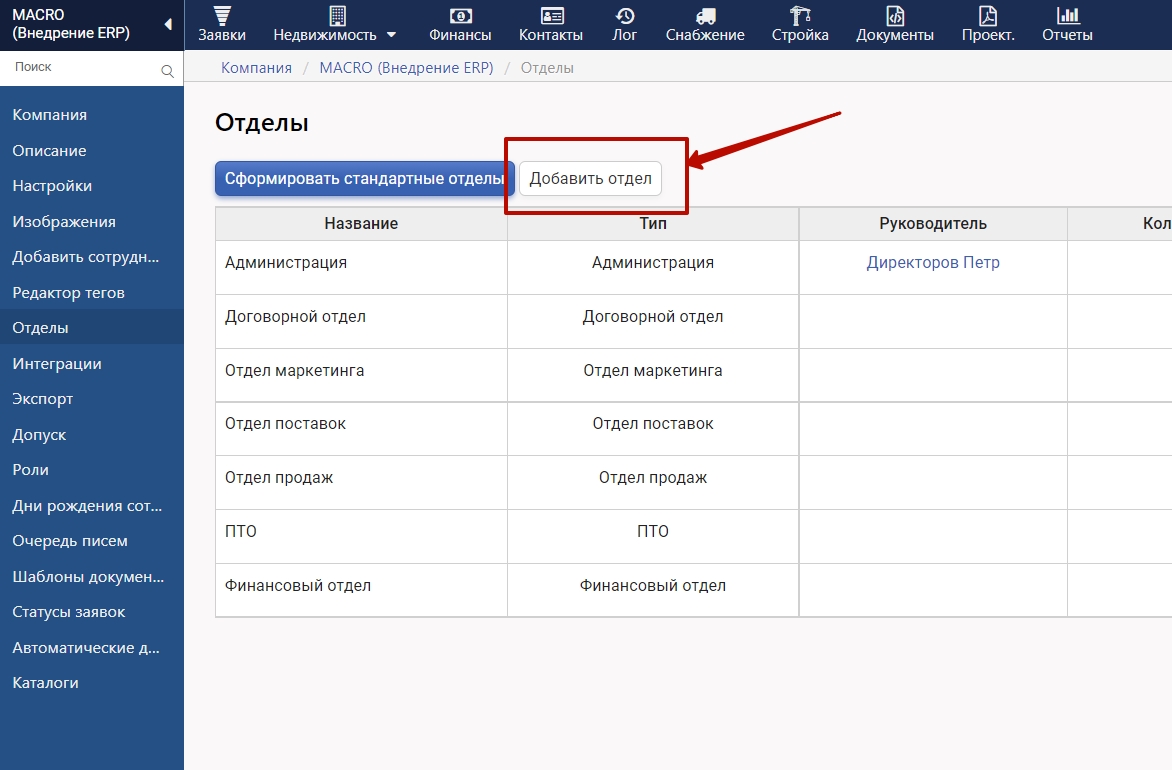Click the Стройка crane icon
This screenshot has height=770, width=1172.
pos(800,15)
